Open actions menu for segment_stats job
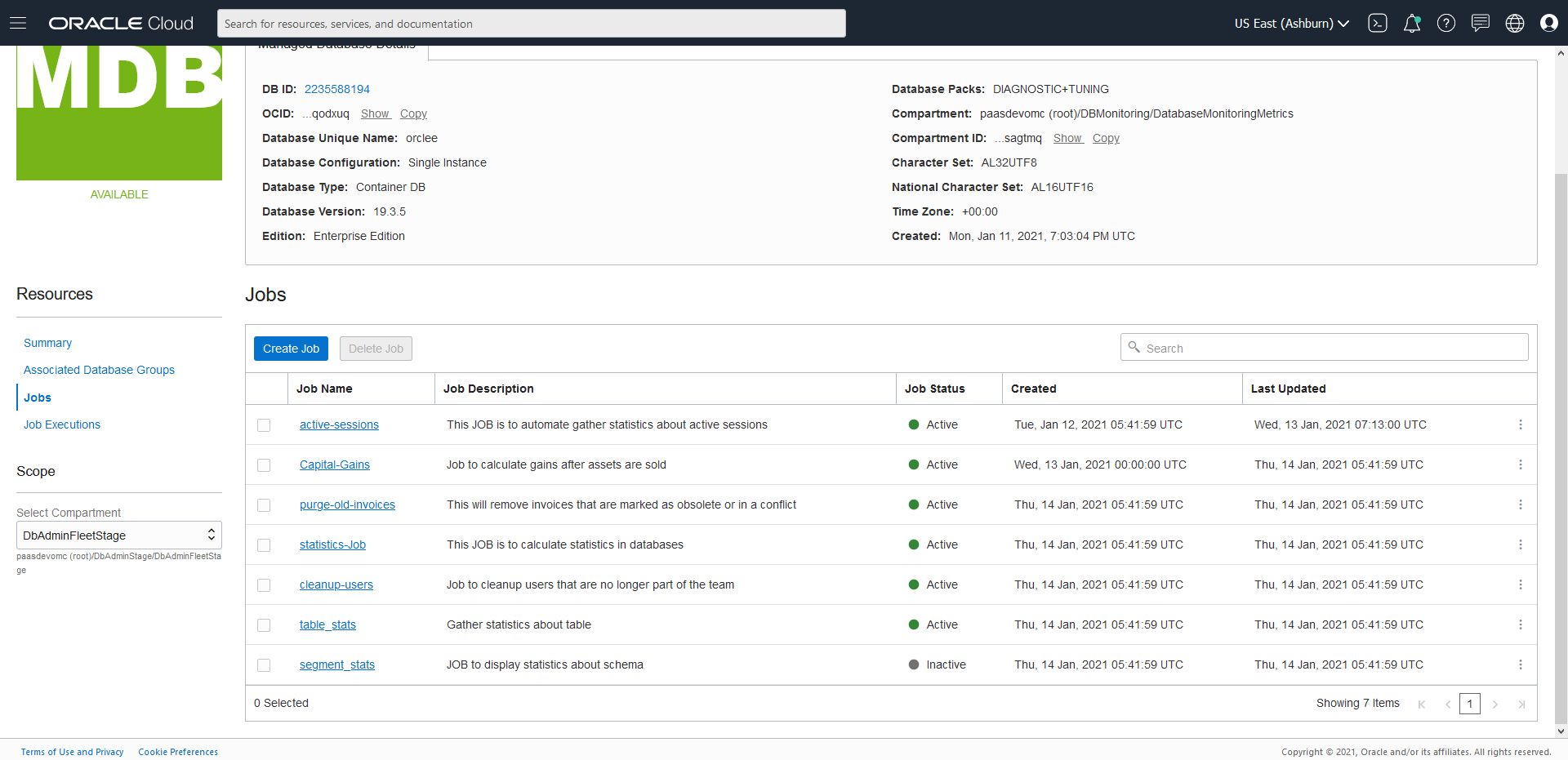Screen dimensions: 1568x760 (x=1521, y=664)
